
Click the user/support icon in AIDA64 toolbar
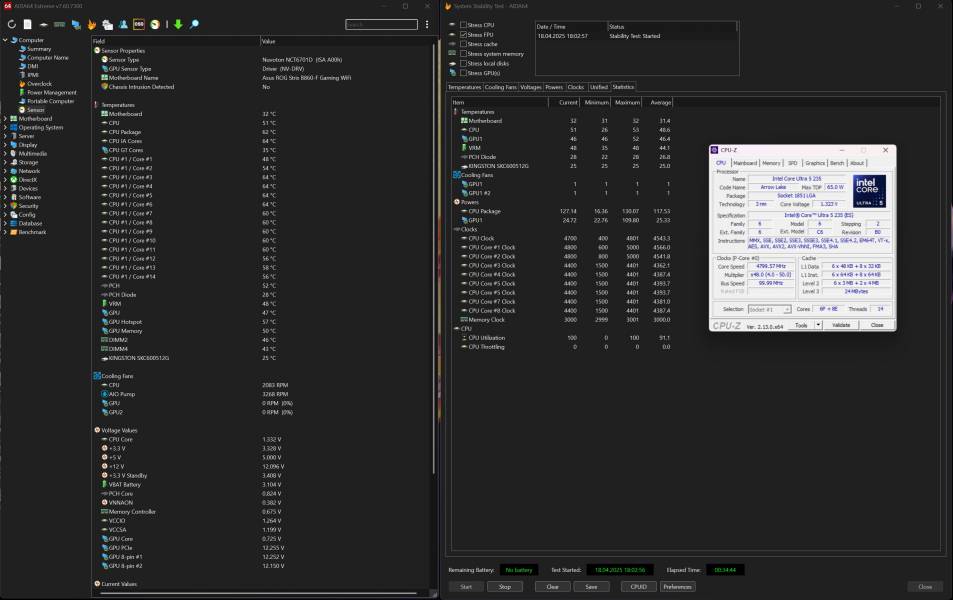tap(123, 24)
